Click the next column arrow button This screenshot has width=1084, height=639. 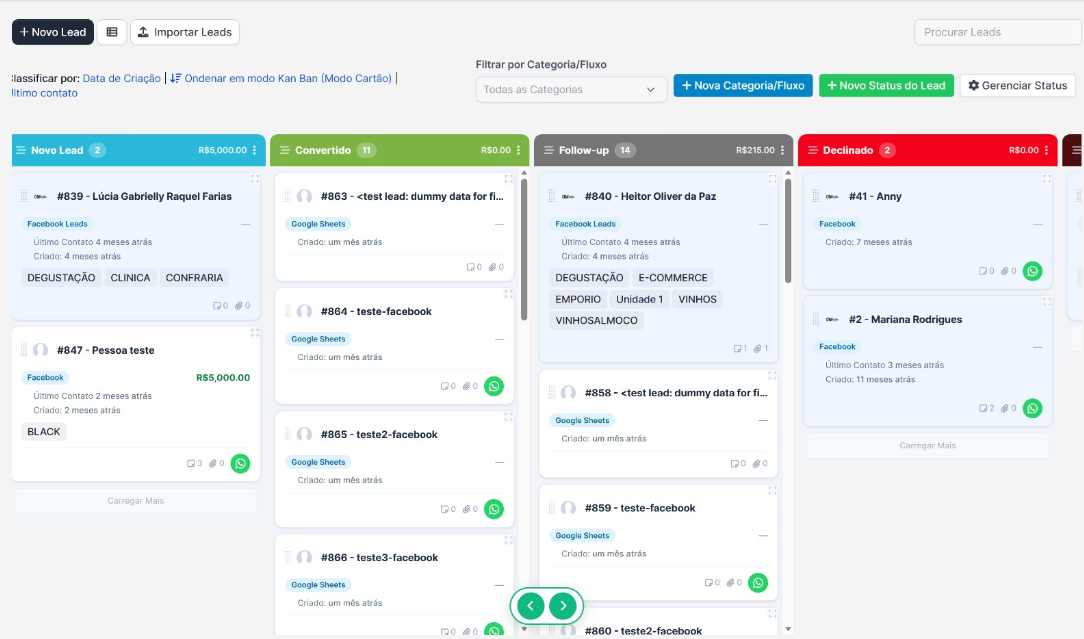tap(563, 606)
